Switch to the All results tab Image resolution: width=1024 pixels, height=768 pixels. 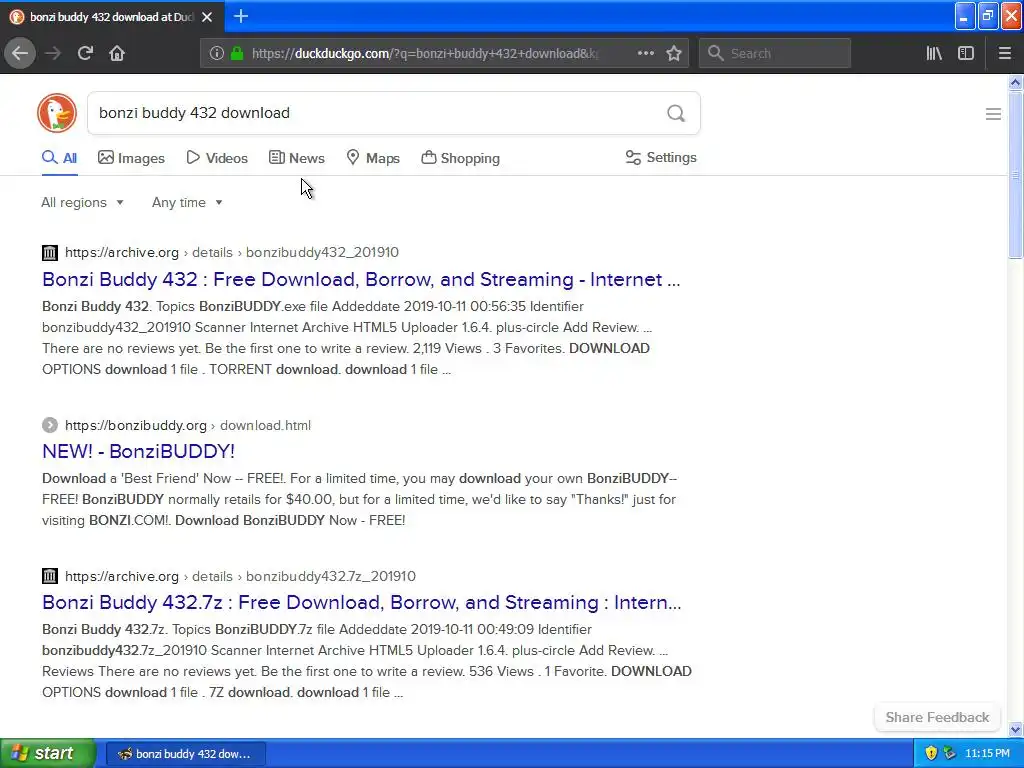[x=59, y=158]
